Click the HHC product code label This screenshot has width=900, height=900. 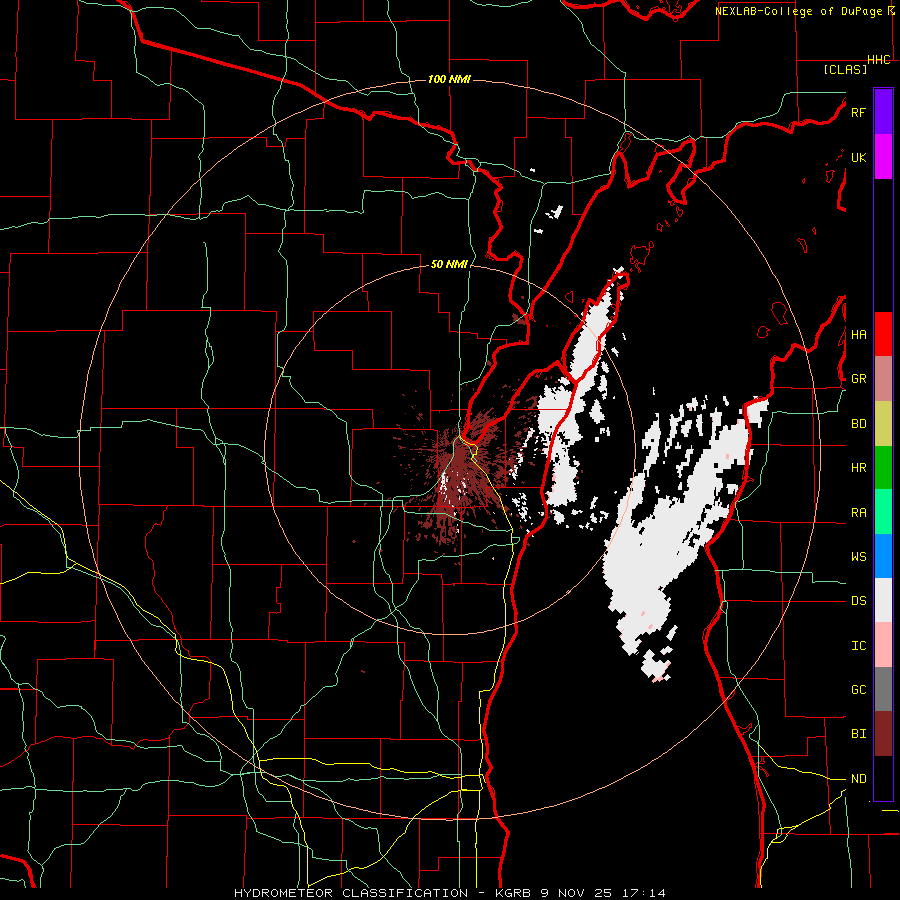(x=879, y=60)
